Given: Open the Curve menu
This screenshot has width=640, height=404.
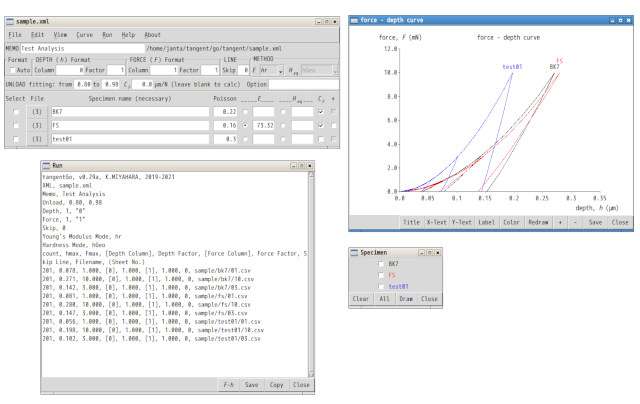Looking at the screenshot, I should (84, 35).
